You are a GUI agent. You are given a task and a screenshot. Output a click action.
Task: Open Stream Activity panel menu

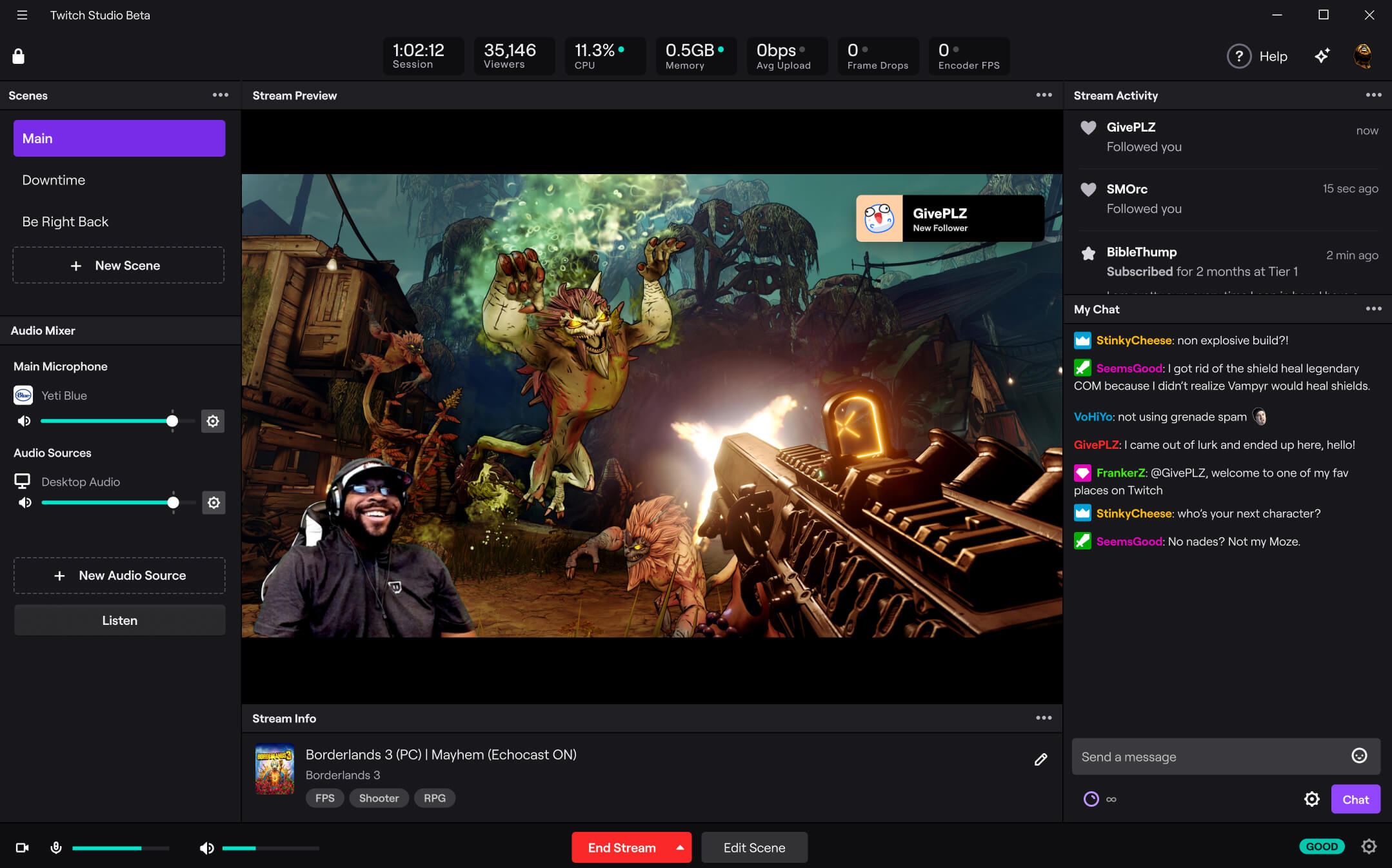[x=1374, y=94]
